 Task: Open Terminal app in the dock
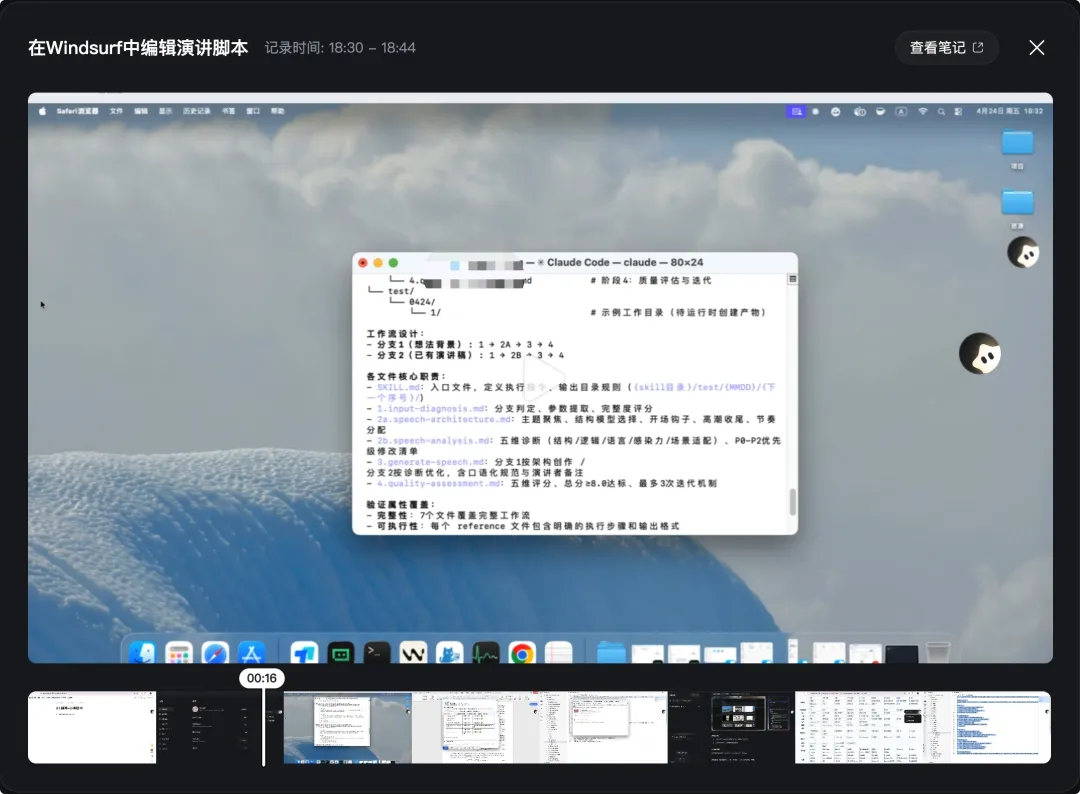tap(377, 653)
